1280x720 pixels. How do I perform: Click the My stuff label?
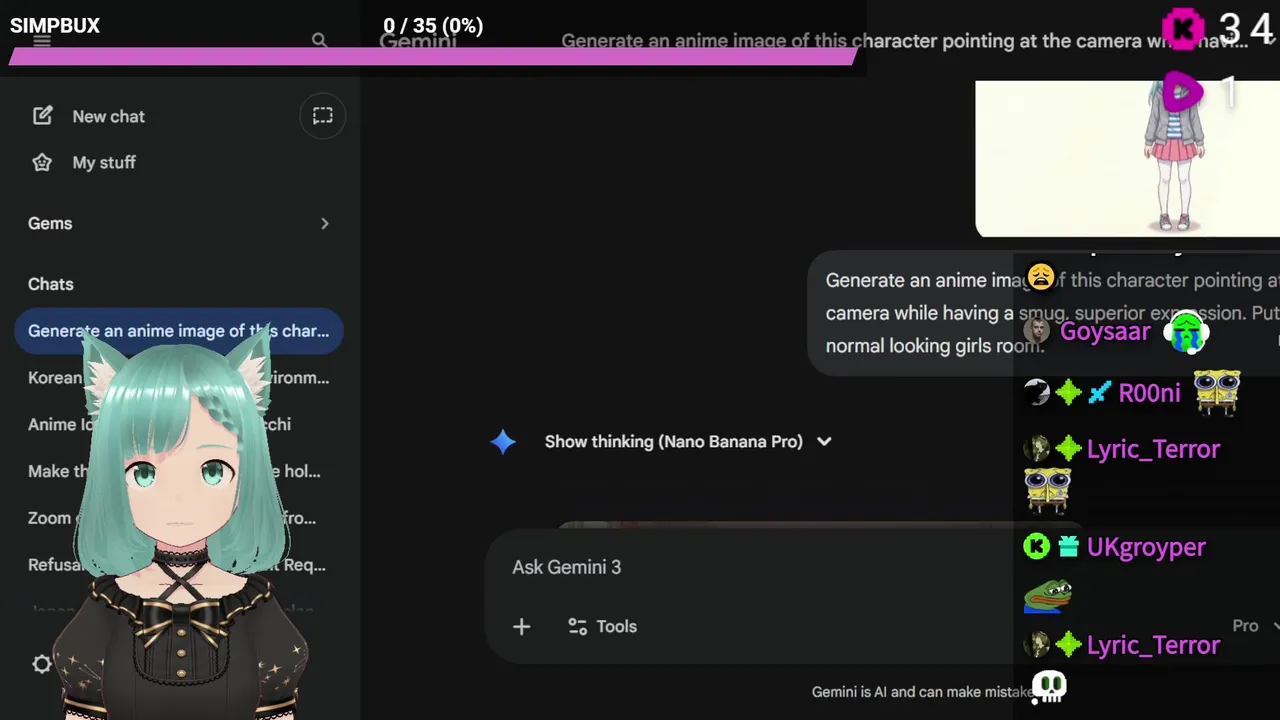[104, 162]
